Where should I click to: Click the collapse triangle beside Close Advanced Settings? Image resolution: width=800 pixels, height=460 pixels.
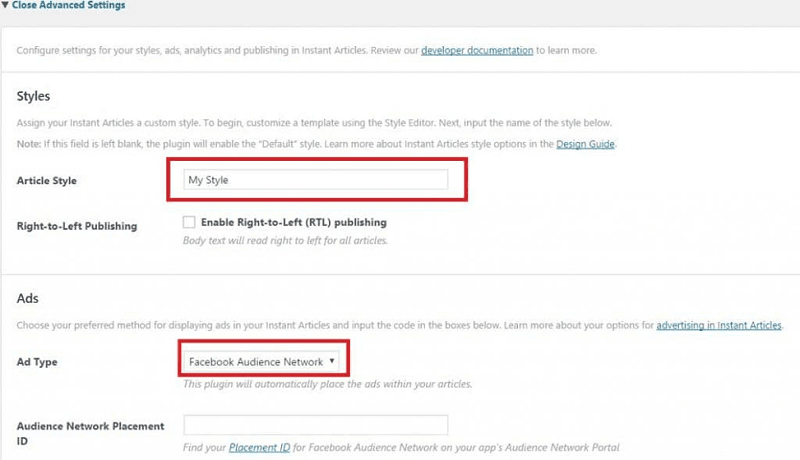[x=5, y=5]
